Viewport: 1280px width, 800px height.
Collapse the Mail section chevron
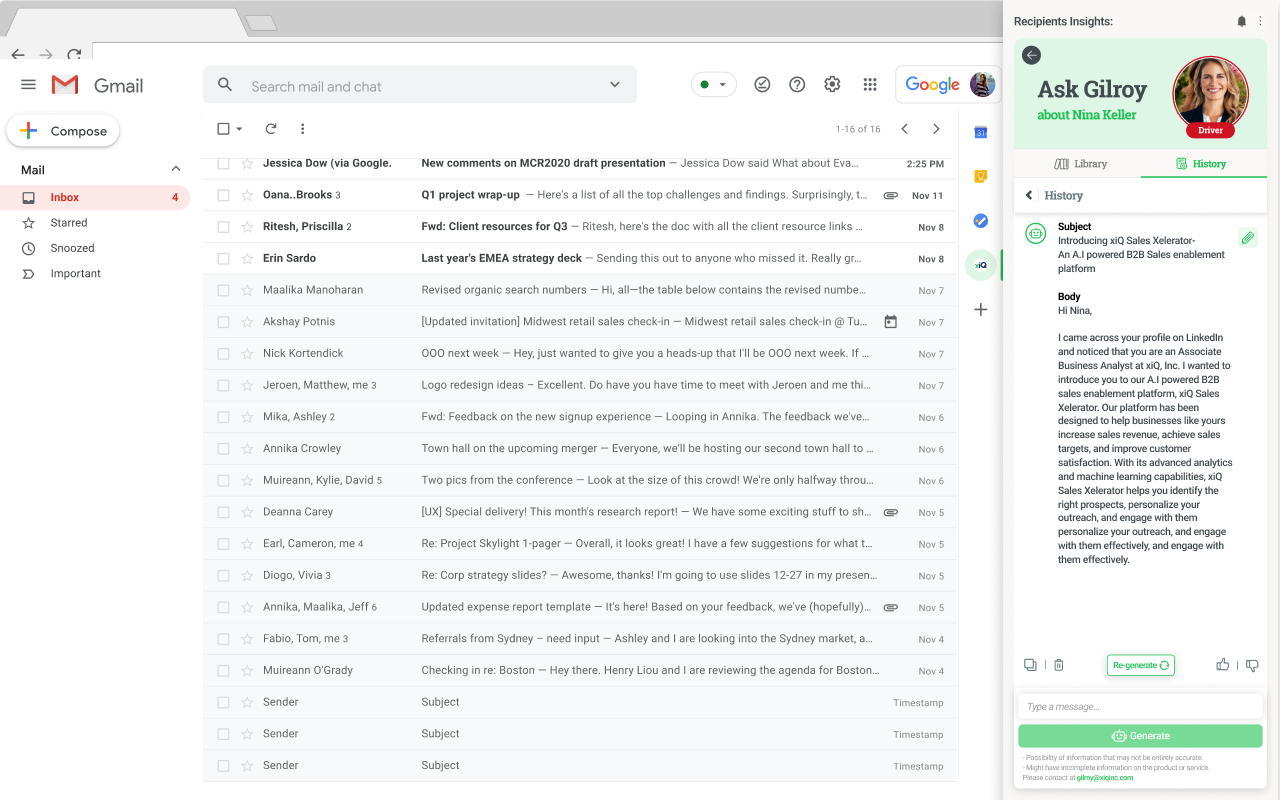pyautogui.click(x=176, y=170)
